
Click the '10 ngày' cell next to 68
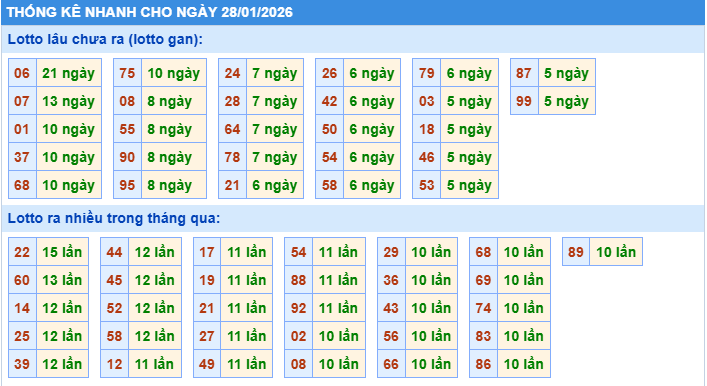[x=69, y=185]
